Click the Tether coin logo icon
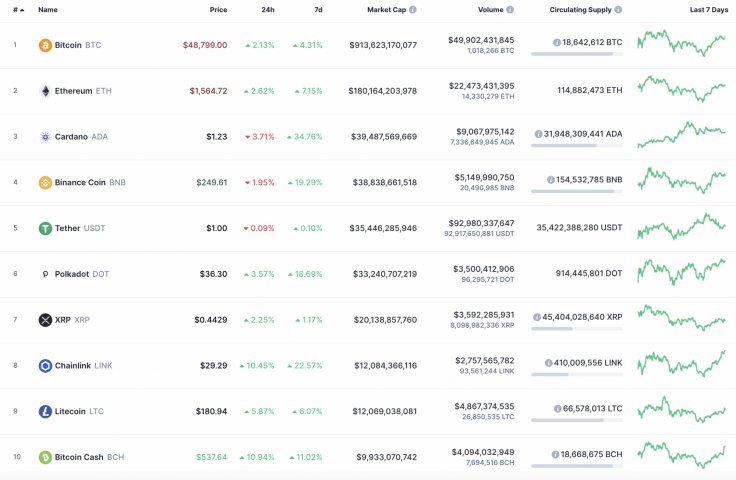Screen dimensions: 736x480 pyautogui.click(x=45, y=228)
